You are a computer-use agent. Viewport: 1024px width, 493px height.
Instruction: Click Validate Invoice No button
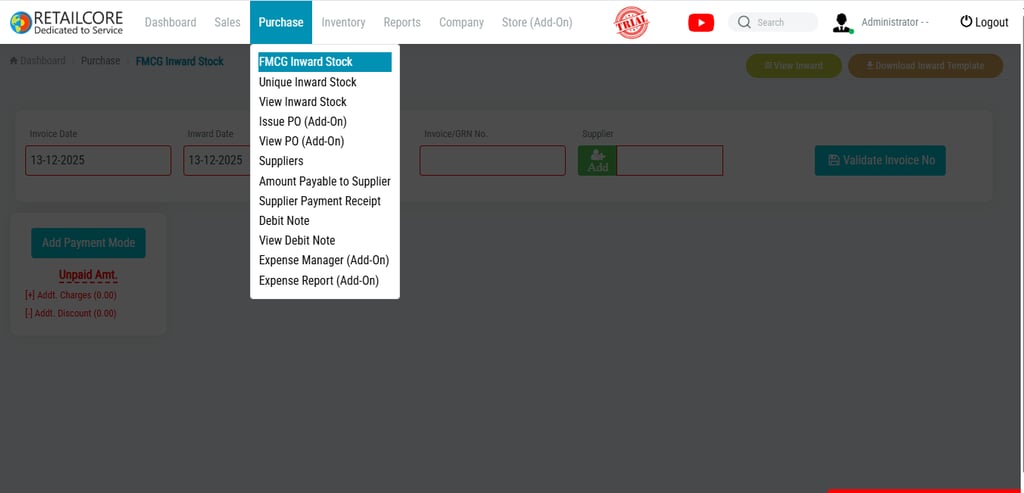point(880,161)
